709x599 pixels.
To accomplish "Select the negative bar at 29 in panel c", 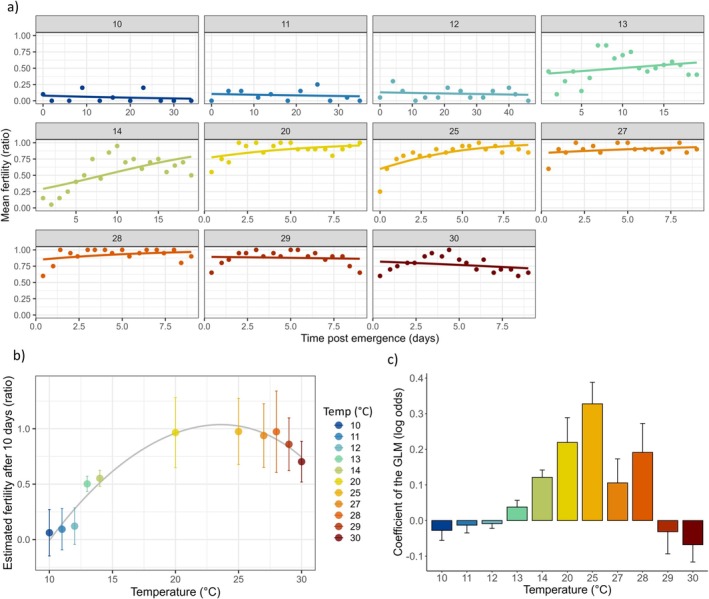I will pos(667,526).
